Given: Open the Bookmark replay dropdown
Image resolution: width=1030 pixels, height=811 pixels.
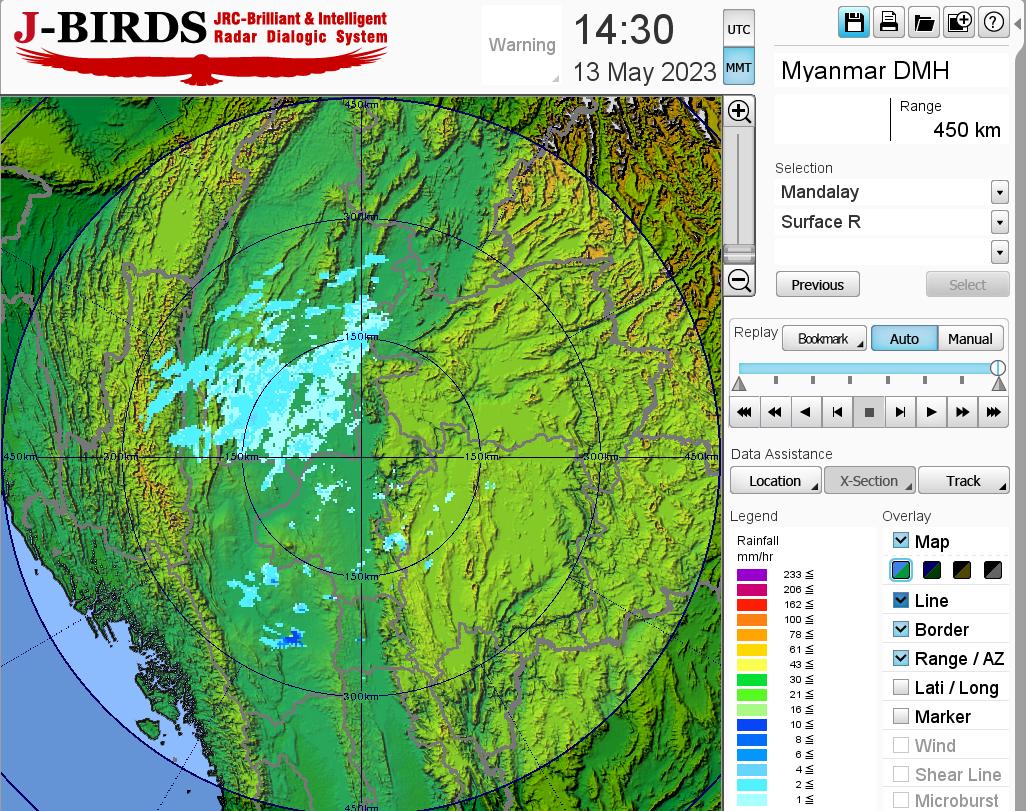Looking at the screenshot, I should click(823, 339).
